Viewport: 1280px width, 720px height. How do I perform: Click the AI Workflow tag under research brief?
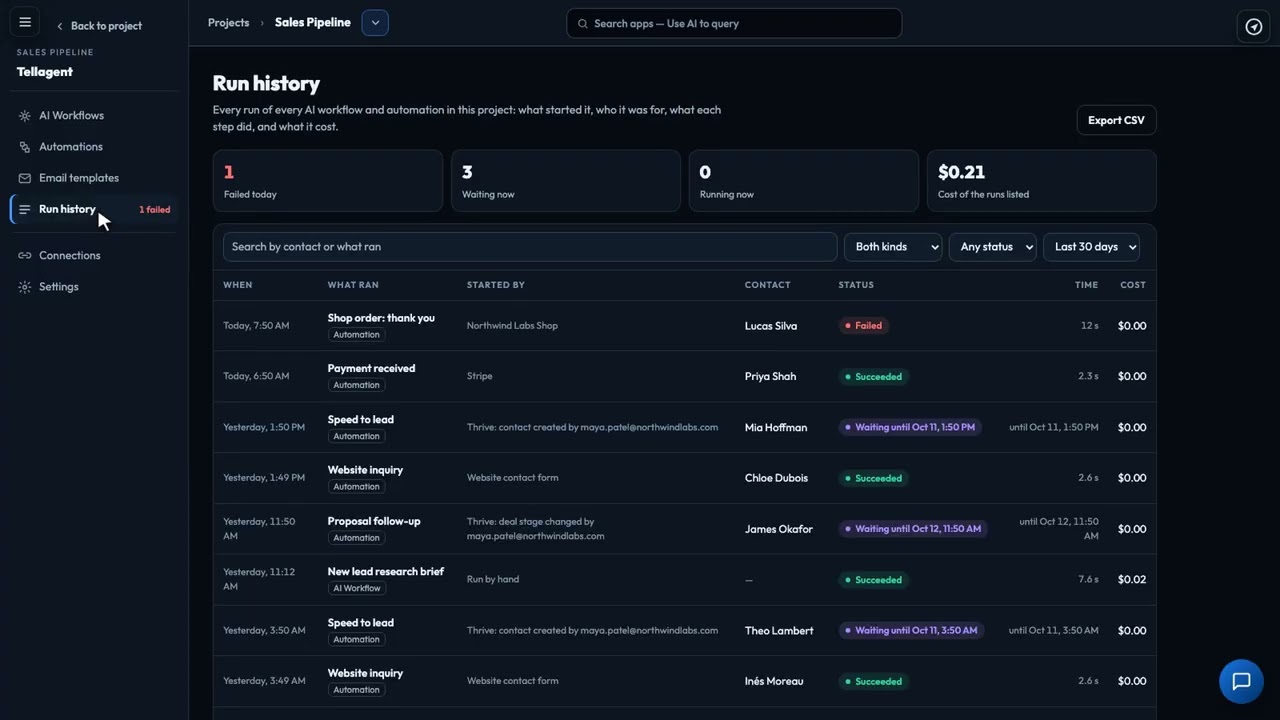tap(357, 589)
